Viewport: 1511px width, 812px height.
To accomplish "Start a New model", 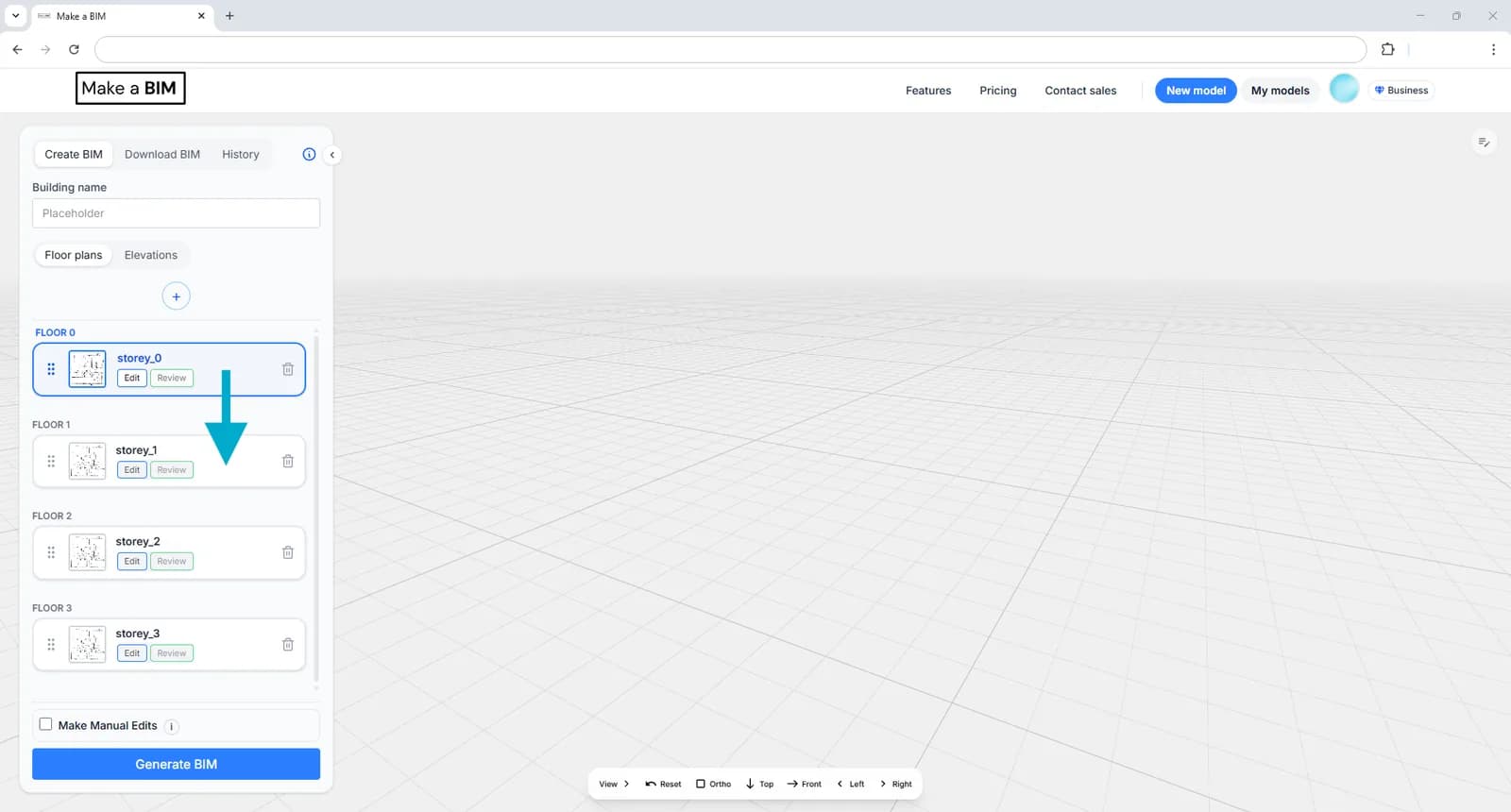I will 1196,91.
